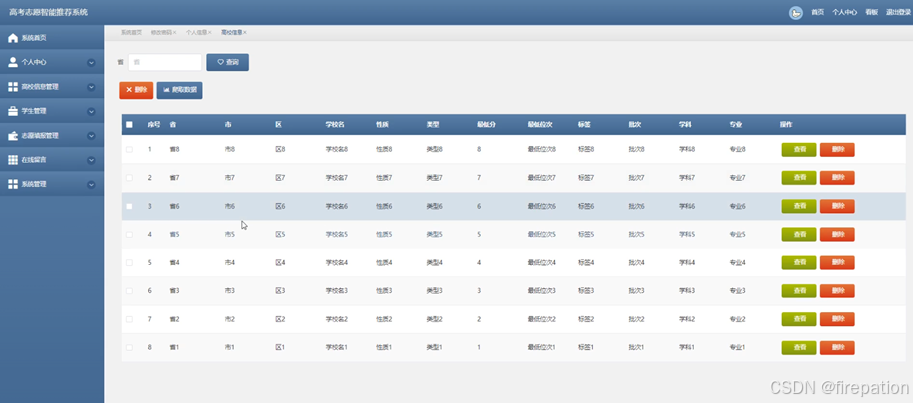Screen dimensions: 913x403
Task: Delete row 学校名7
Action: (x=837, y=178)
